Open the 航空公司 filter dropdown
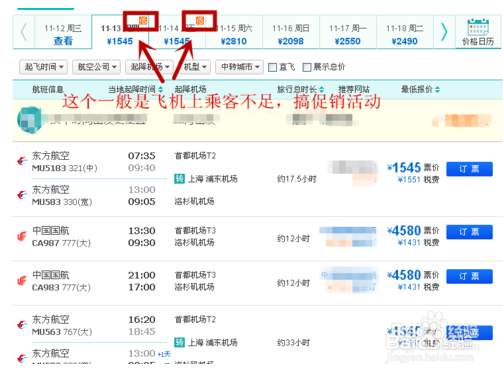The width and height of the screenshot is (503, 375). click(96, 67)
